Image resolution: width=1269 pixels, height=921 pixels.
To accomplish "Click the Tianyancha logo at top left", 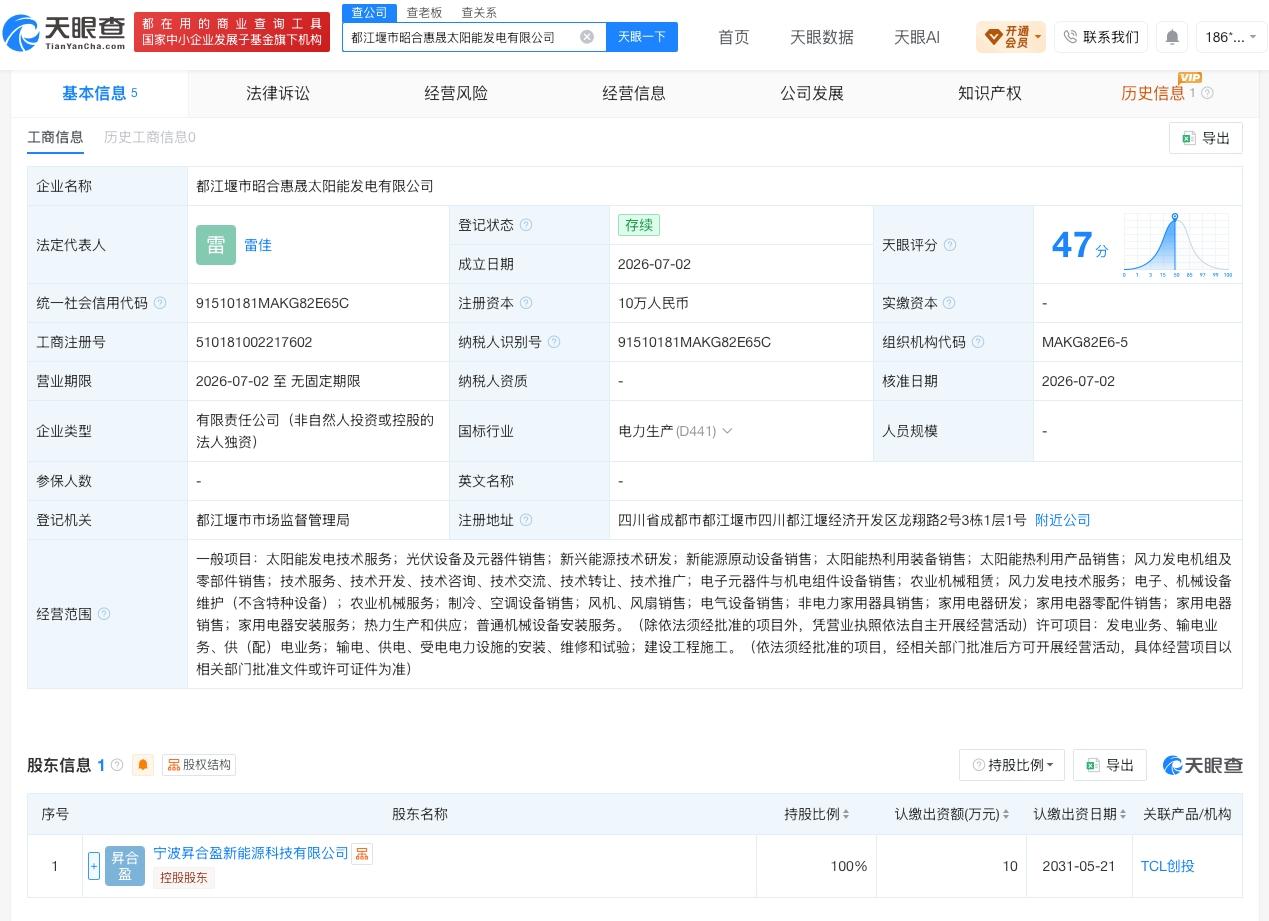I will (x=64, y=32).
